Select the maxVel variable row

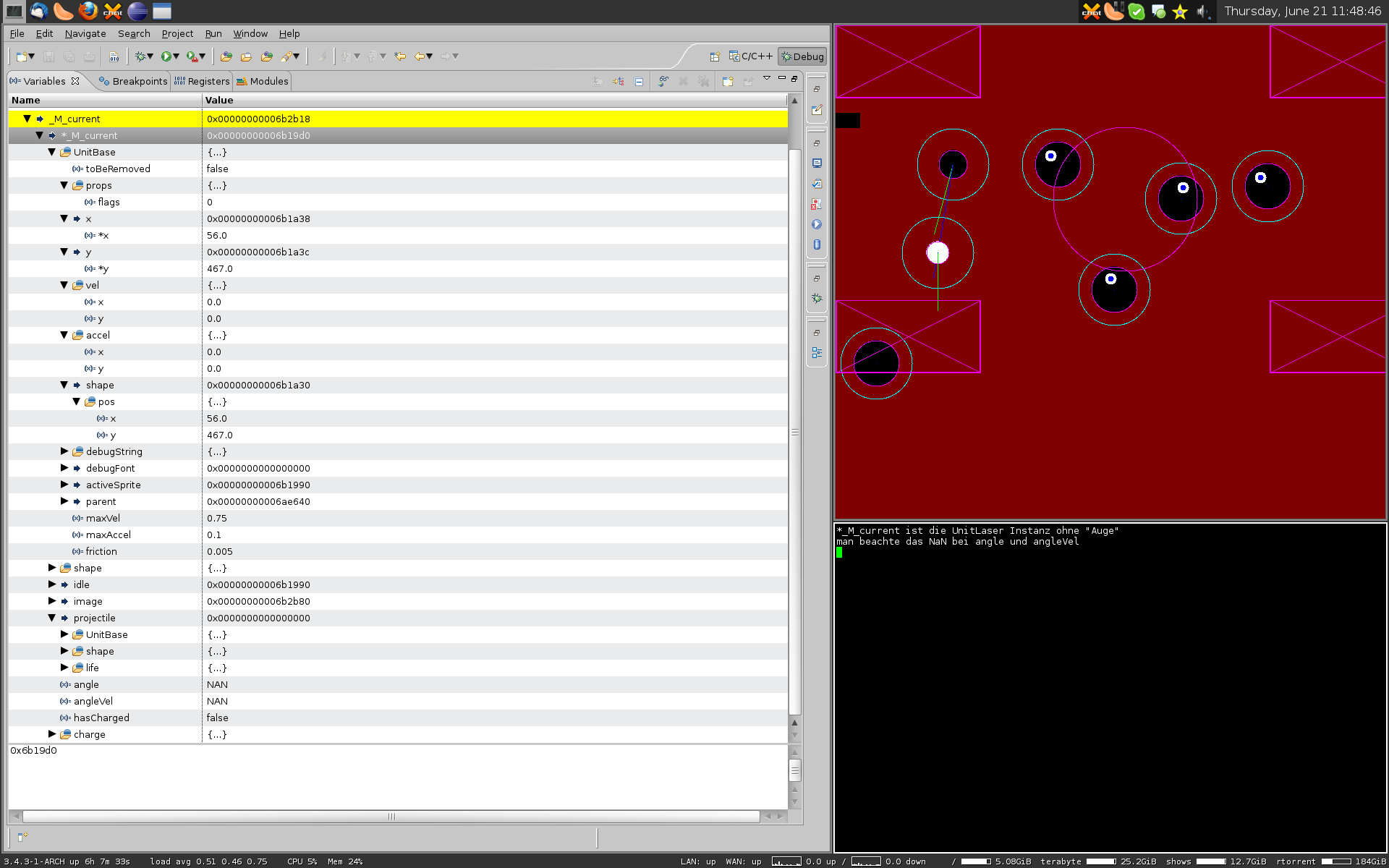[x=398, y=518]
